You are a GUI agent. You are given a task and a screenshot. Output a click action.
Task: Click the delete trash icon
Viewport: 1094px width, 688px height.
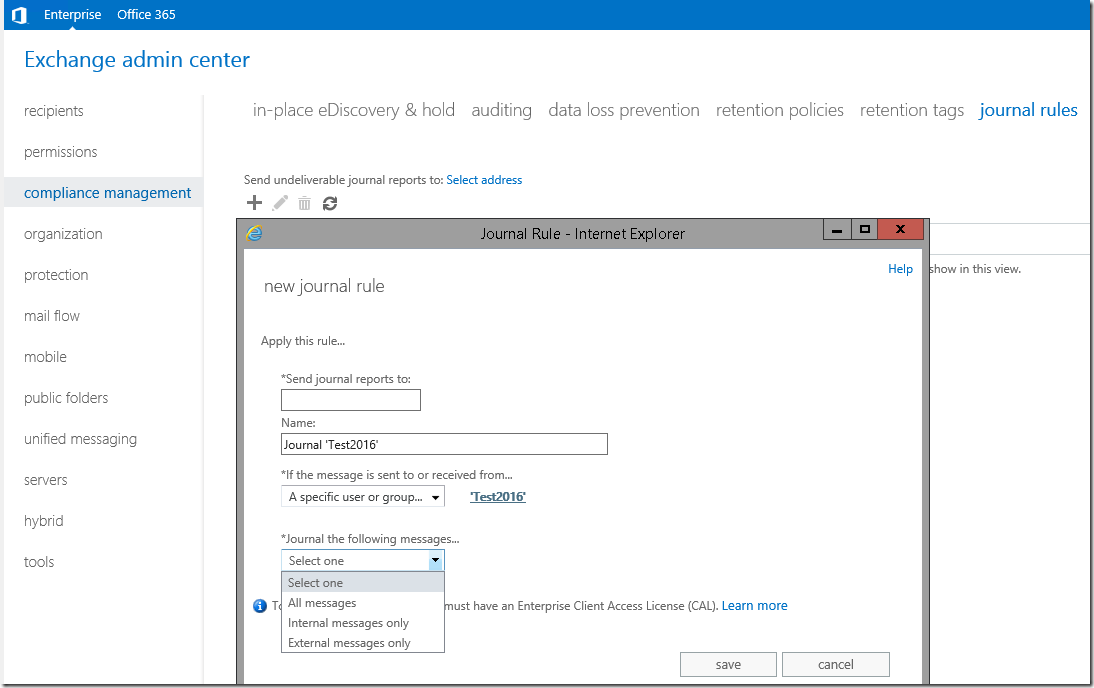pos(304,203)
